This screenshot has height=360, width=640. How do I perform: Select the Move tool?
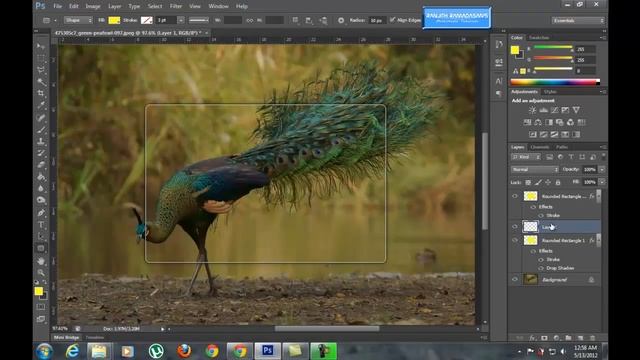pyautogui.click(x=41, y=46)
